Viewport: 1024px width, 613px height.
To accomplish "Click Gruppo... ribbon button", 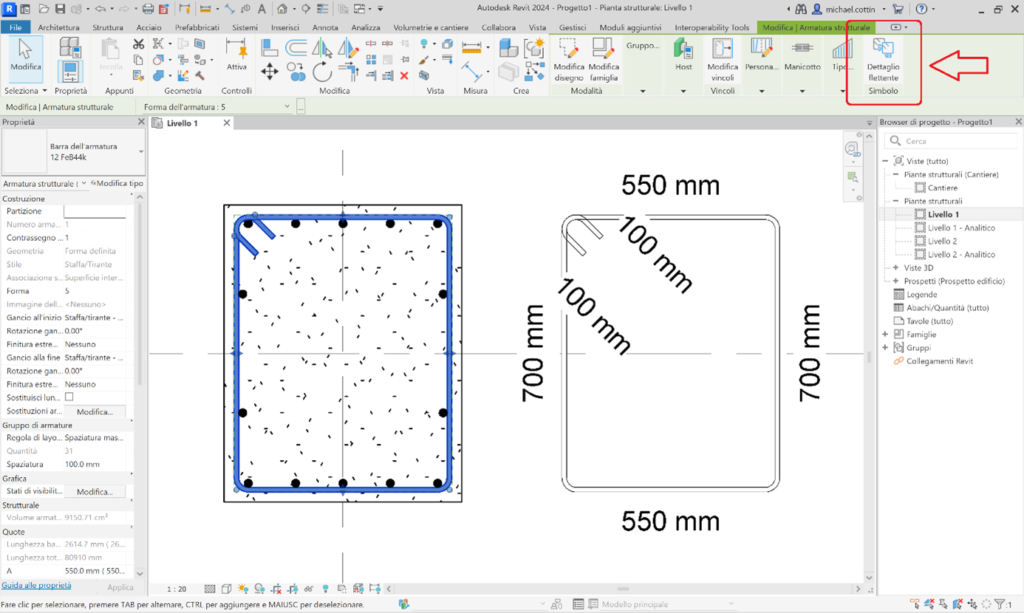I will click(x=643, y=46).
